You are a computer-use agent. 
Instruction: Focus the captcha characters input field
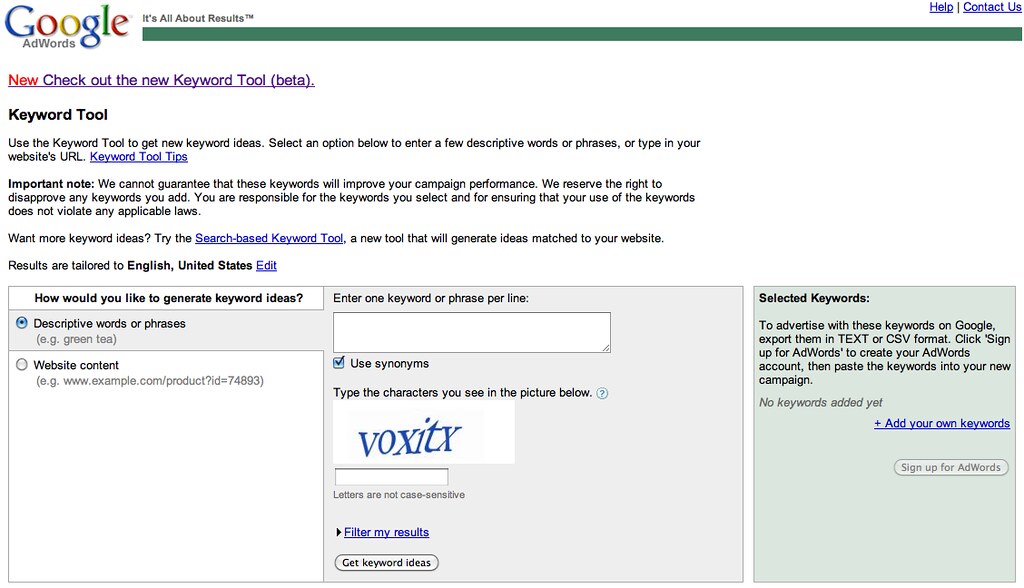point(391,477)
